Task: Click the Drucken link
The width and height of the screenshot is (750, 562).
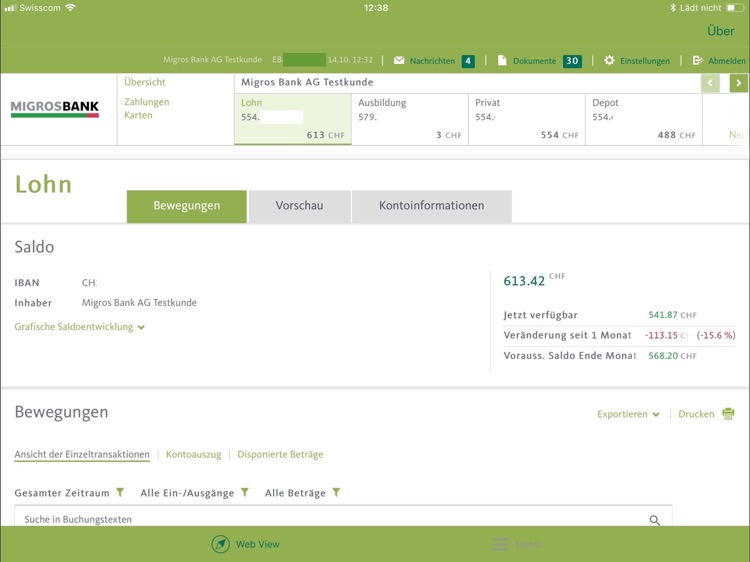Action: click(696, 414)
